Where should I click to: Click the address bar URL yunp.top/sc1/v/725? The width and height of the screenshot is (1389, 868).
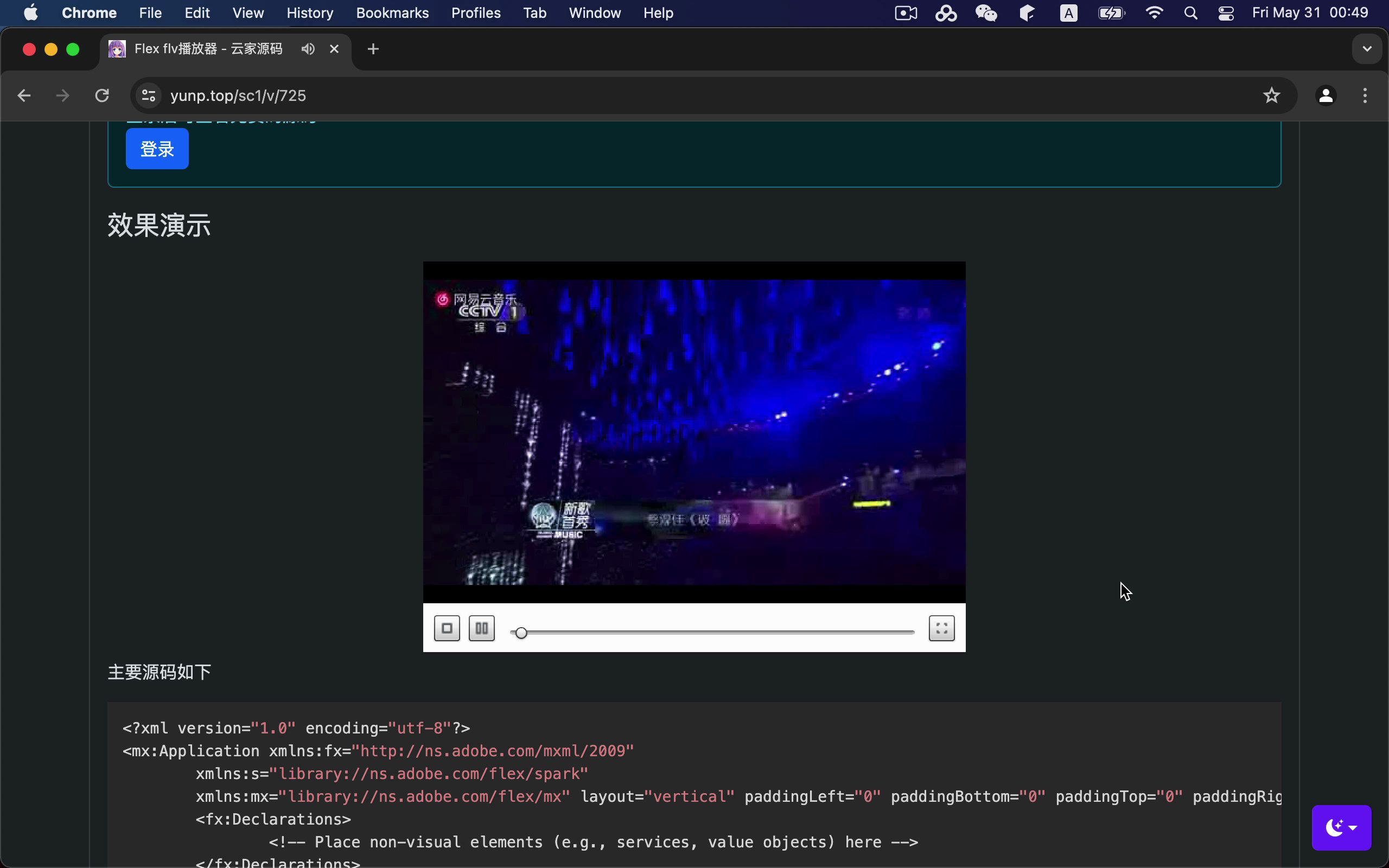tap(238, 95)
